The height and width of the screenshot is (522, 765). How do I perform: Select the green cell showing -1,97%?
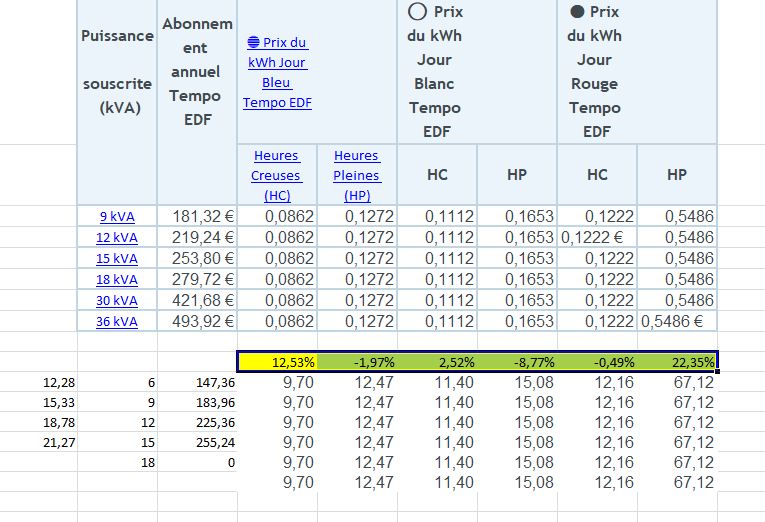point(357,362)
